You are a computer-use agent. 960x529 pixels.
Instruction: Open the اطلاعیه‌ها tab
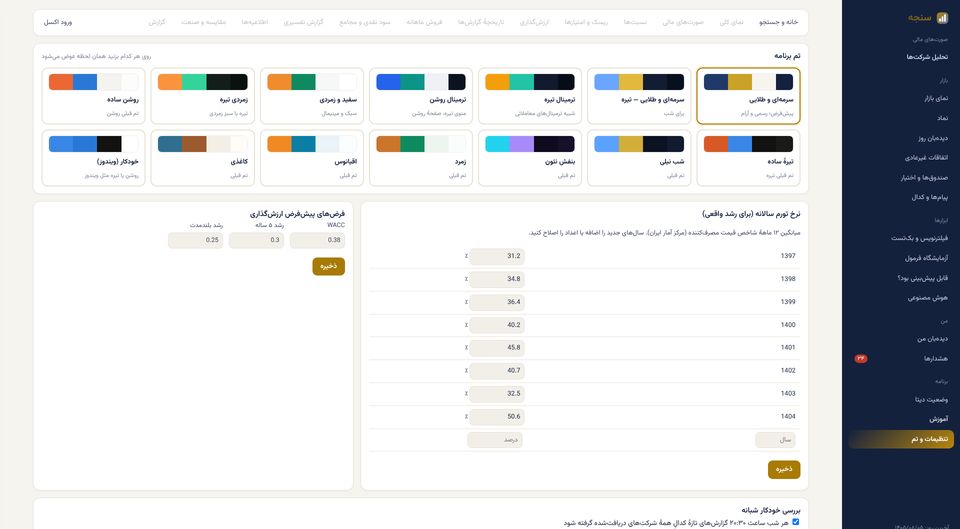click(255, 22)
